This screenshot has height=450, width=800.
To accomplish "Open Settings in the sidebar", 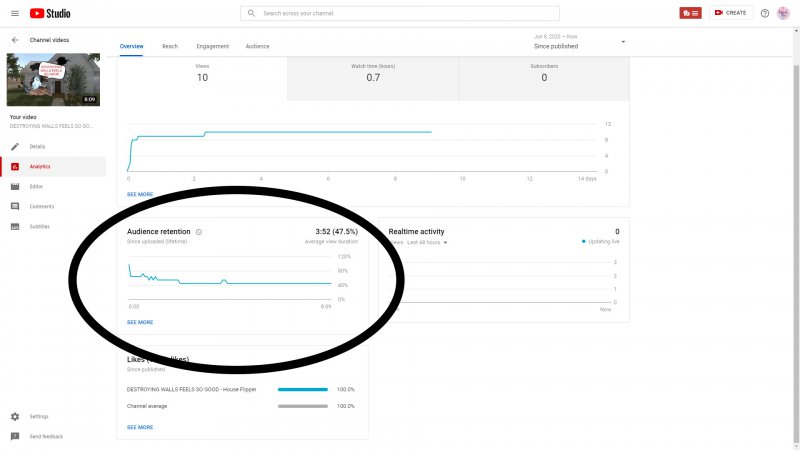I will (x=38, y=416).
